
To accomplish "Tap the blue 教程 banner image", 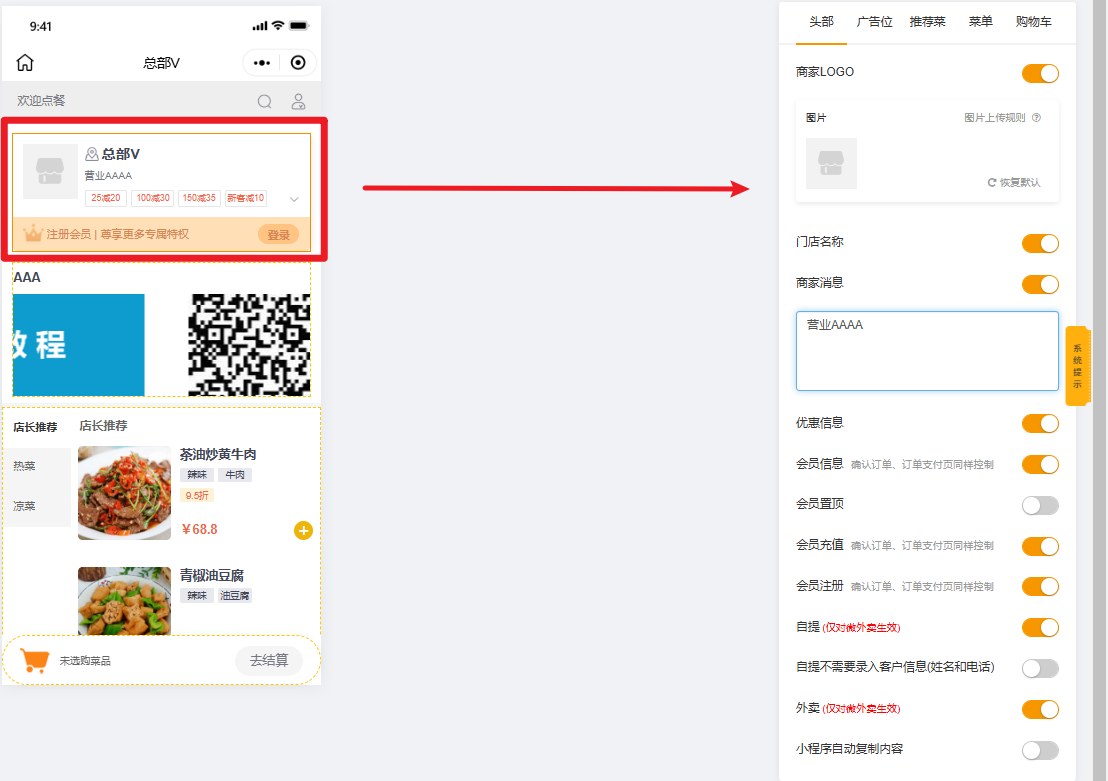I will tap(78, 345).
